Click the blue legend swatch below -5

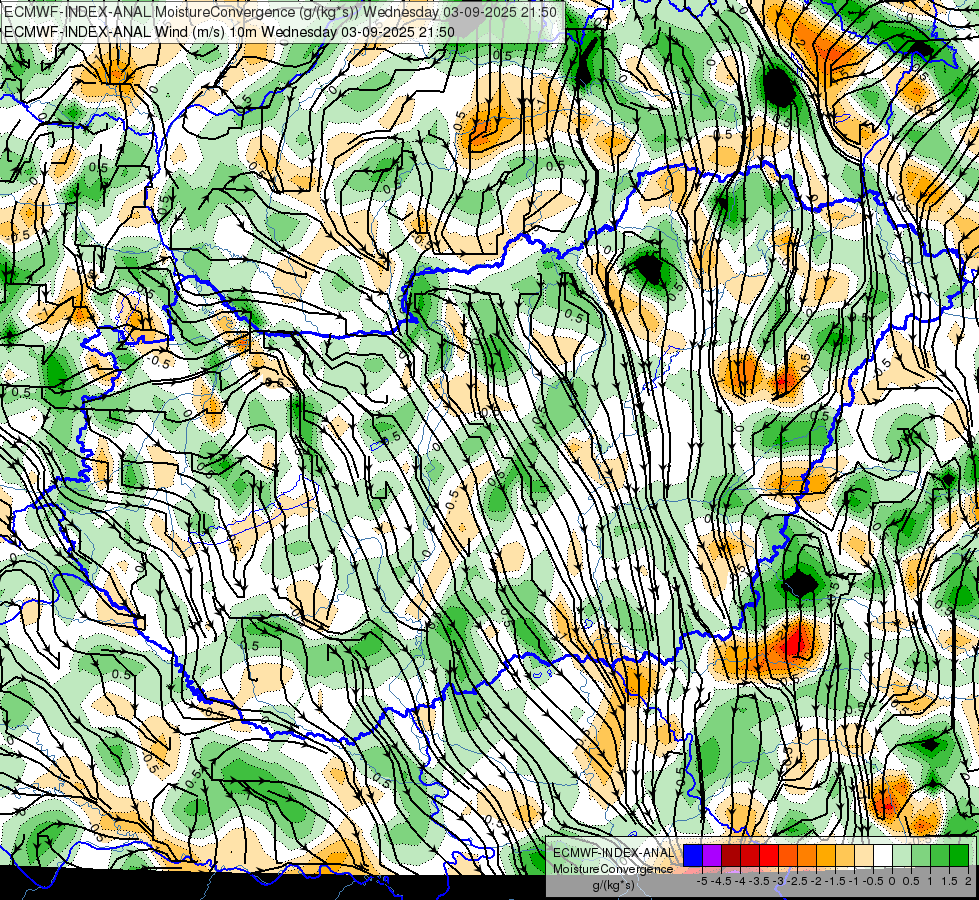click(x=693, y=855)
